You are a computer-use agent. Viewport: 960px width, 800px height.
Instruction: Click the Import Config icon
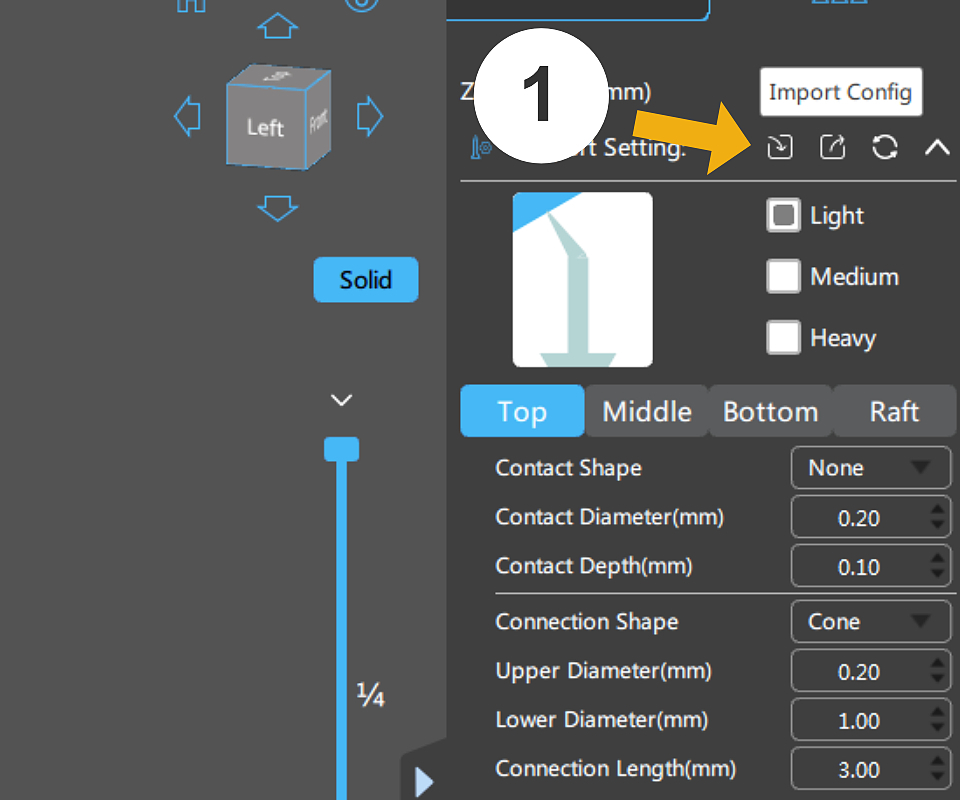[x=779, y=148]
